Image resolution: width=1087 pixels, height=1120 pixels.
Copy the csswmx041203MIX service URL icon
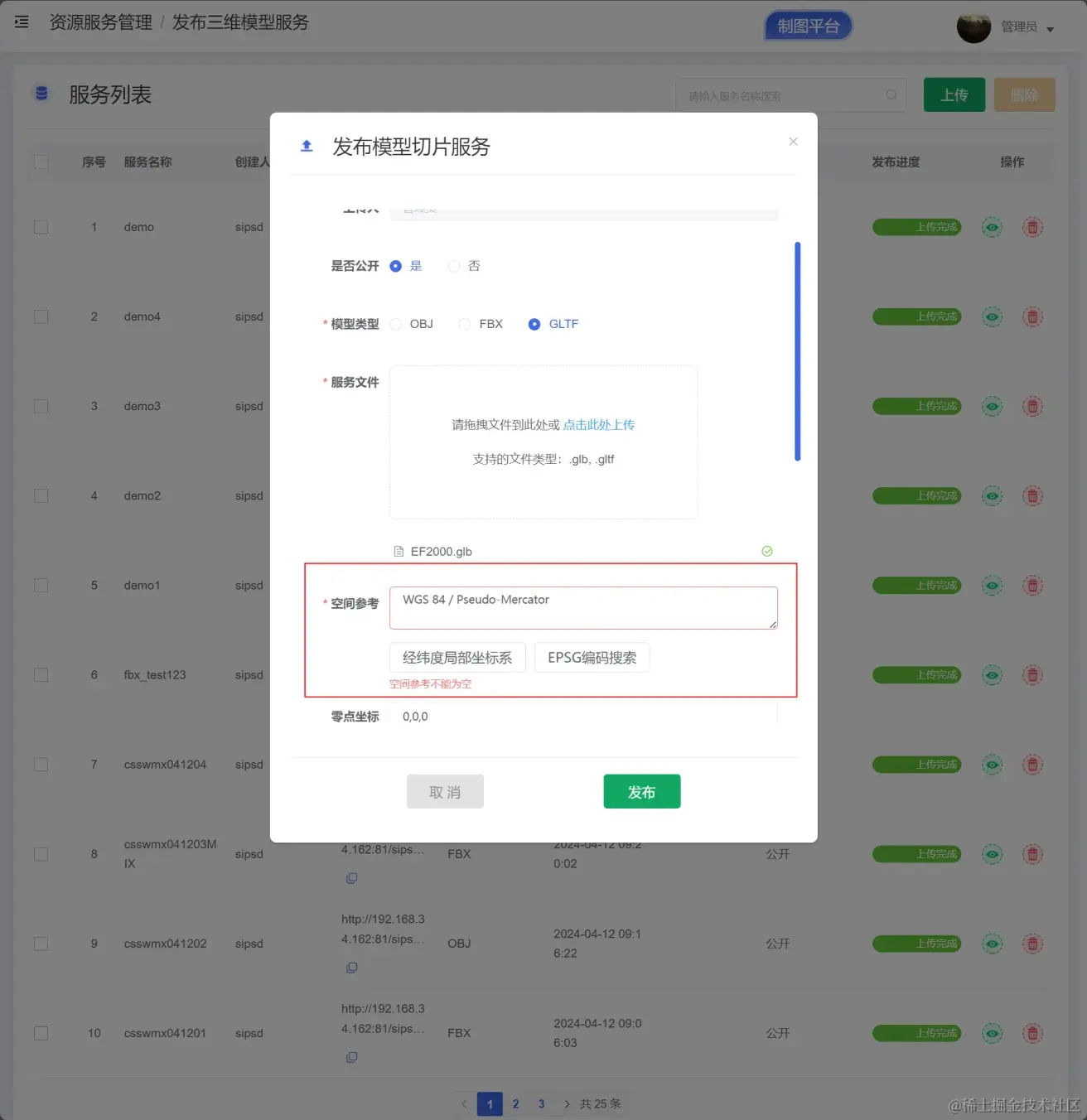pyautogui.click(x=351, y=878)
